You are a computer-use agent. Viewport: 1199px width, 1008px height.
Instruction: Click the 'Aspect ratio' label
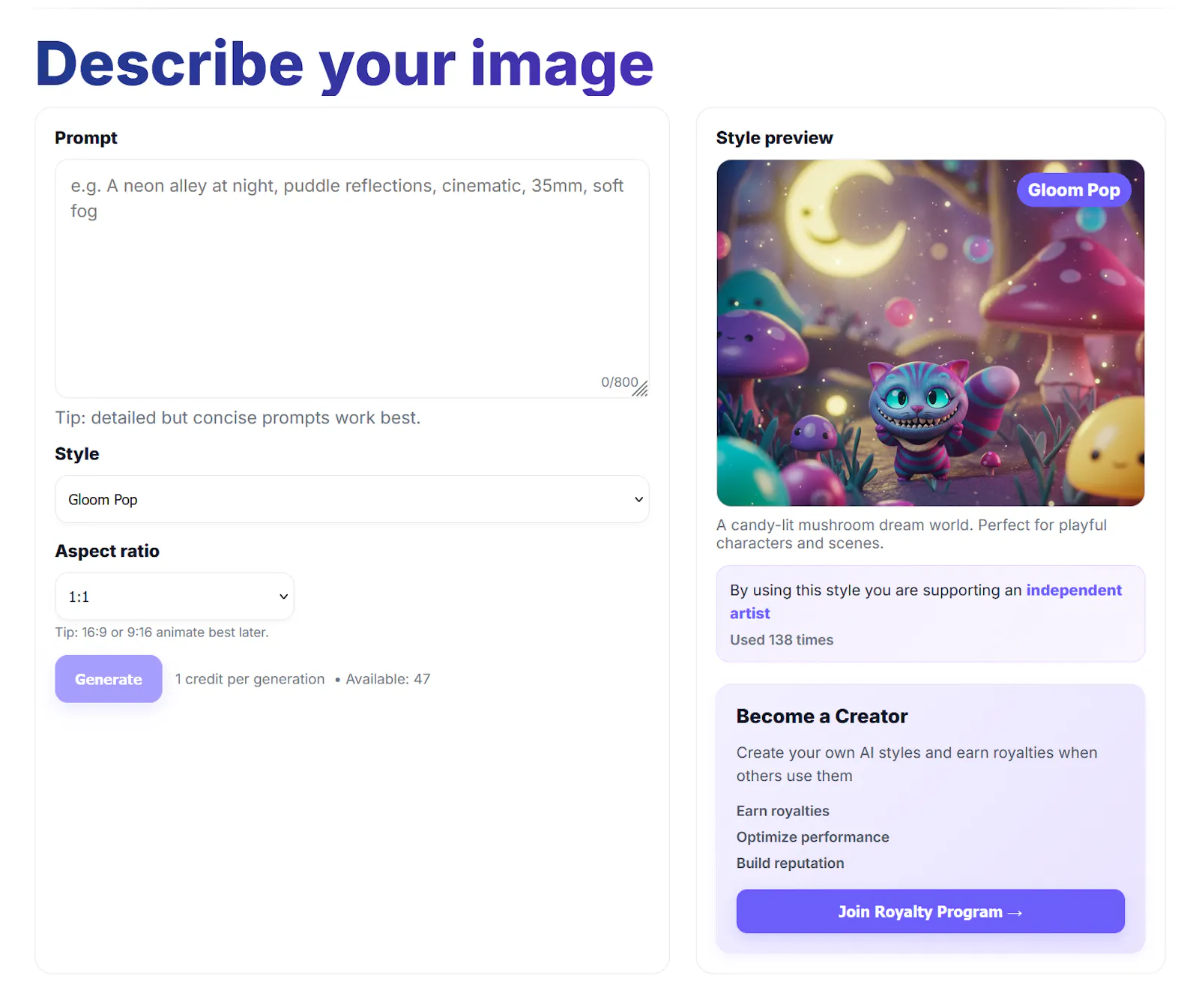pyautogui.click(x=107, y=552)
